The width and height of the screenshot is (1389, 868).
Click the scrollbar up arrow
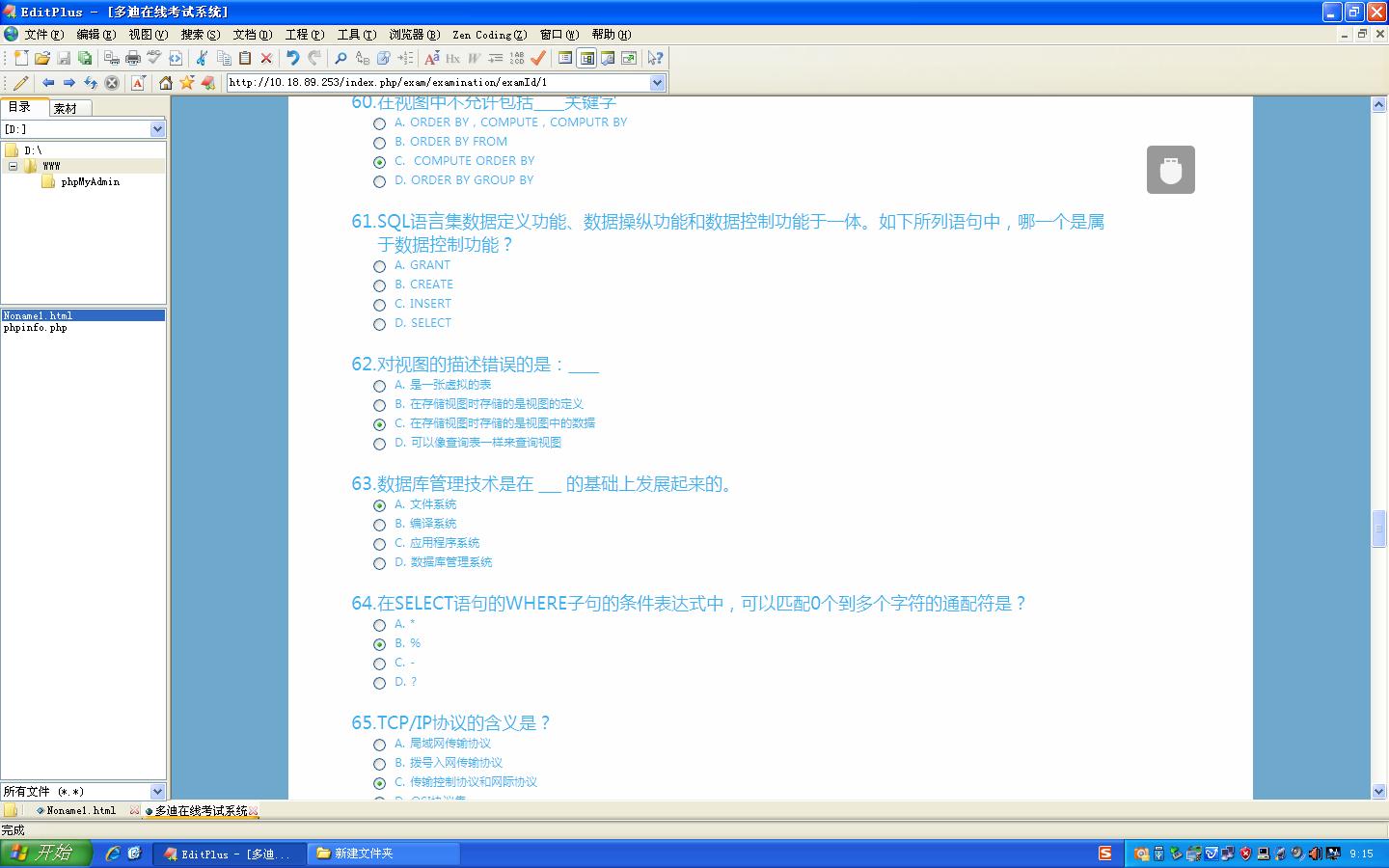pos(1379,104)
